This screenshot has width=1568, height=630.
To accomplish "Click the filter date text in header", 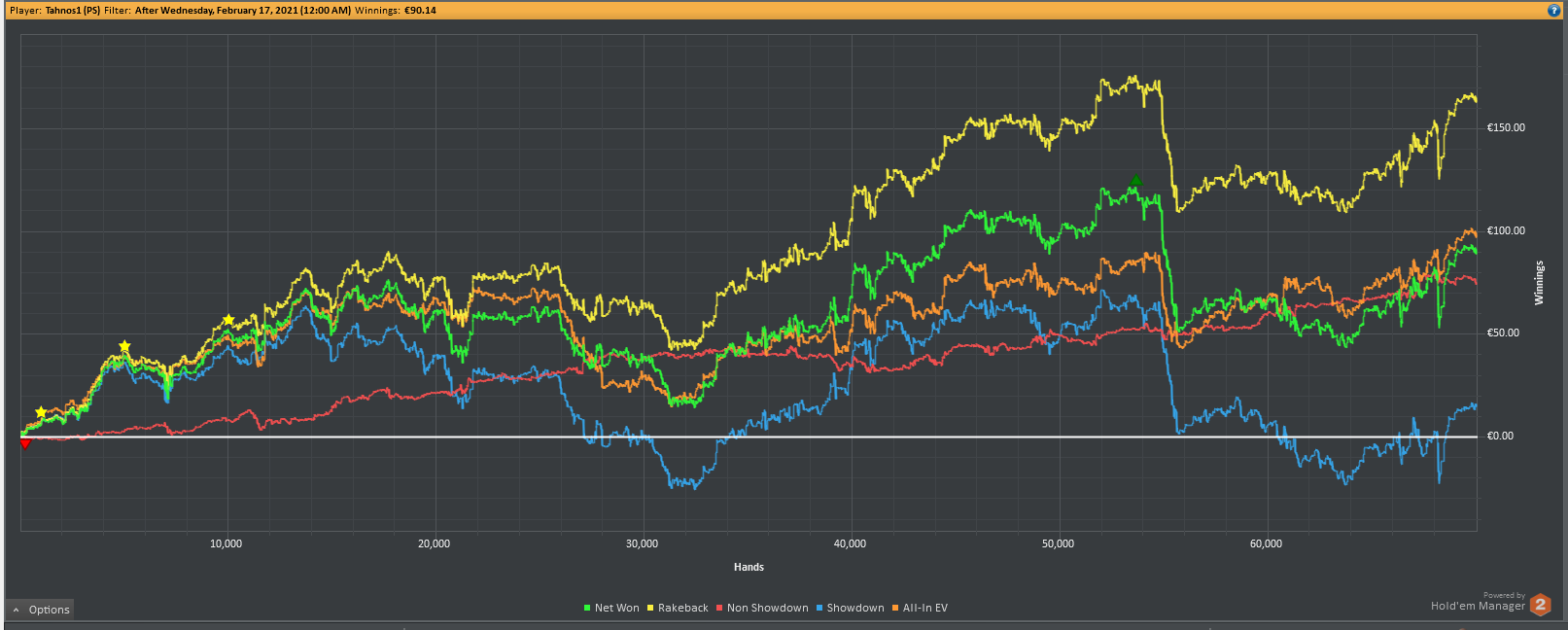I will pyautogui.click(x=243, y=10).
